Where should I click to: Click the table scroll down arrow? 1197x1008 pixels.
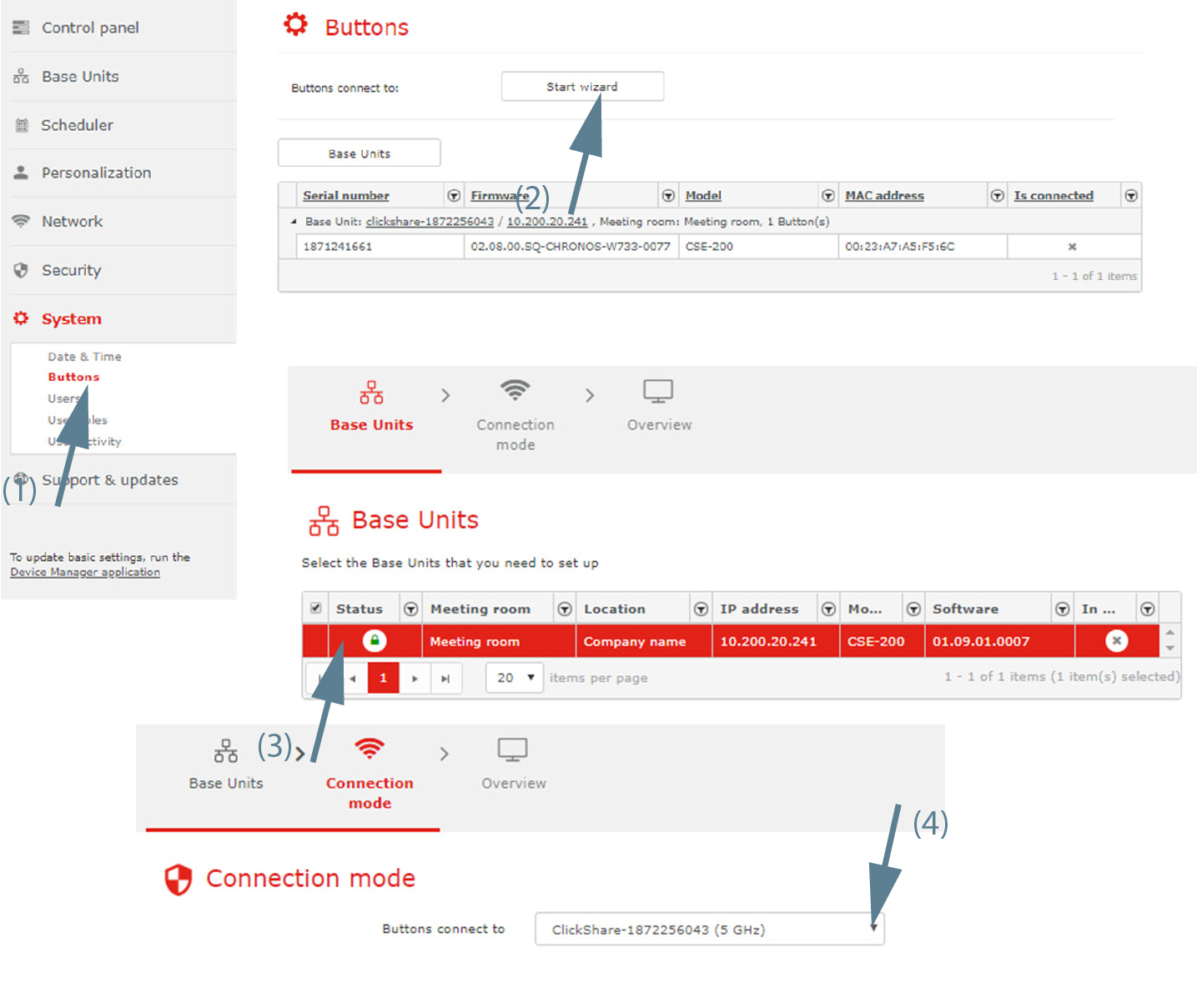pos(1170,649)
